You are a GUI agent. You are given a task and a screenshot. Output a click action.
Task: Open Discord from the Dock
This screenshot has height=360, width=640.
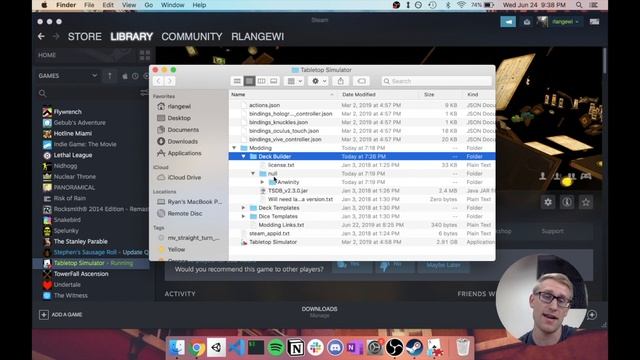coord(335,348)
